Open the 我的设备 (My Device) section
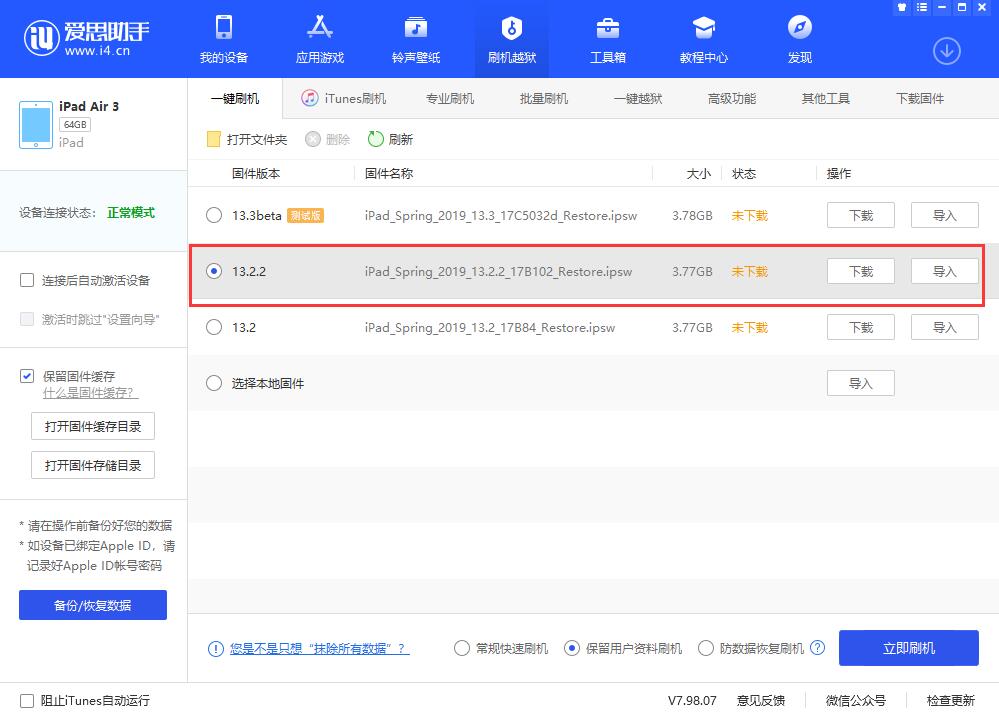Screen dimensions: 999x718 (224, 40)
